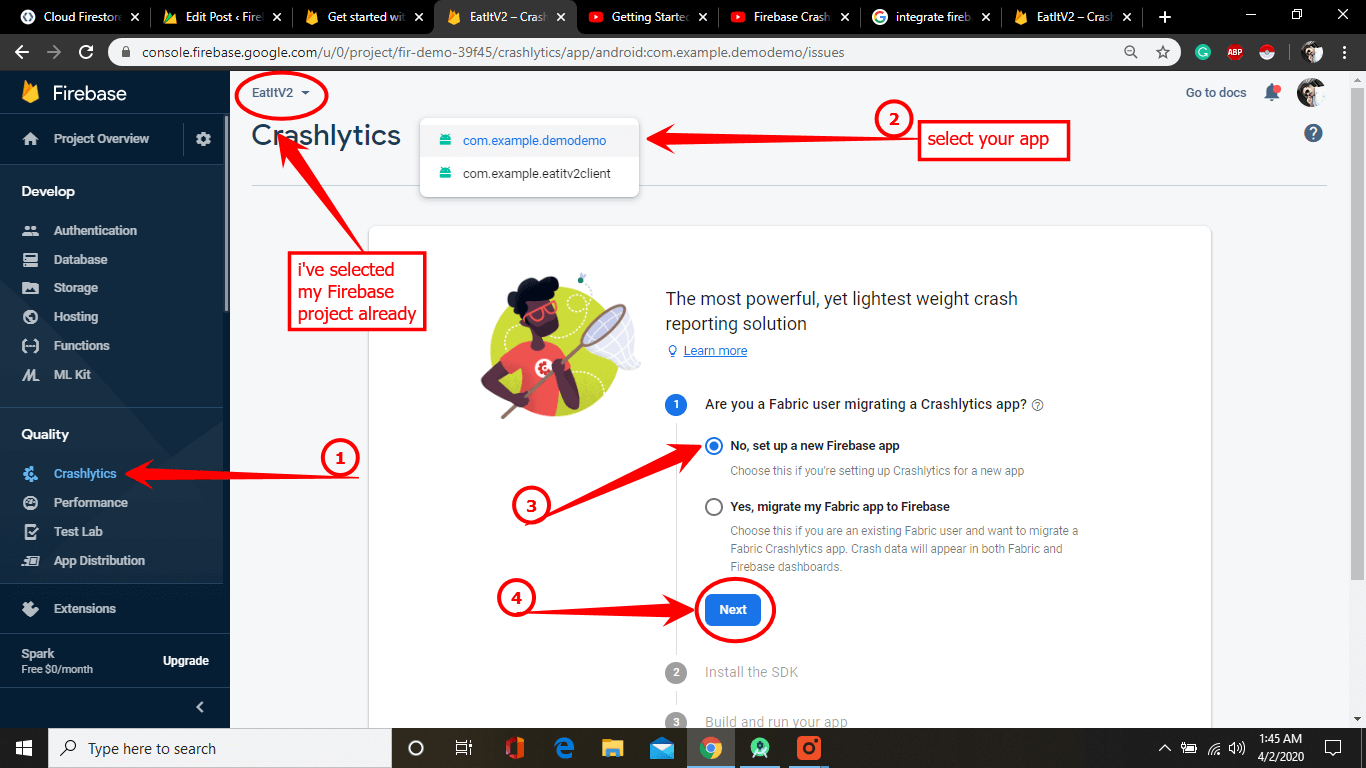Screen dimensions: 1366x768
Task: Click Go to docs link
Action: 1216,93
